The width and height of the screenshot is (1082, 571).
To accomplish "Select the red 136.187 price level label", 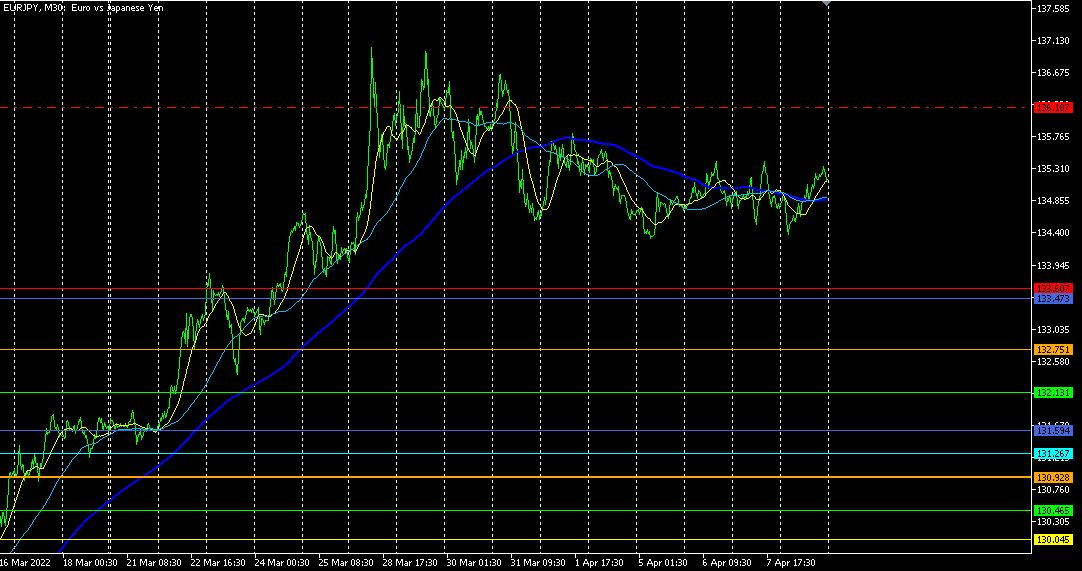I will [x=1053, y=108].
